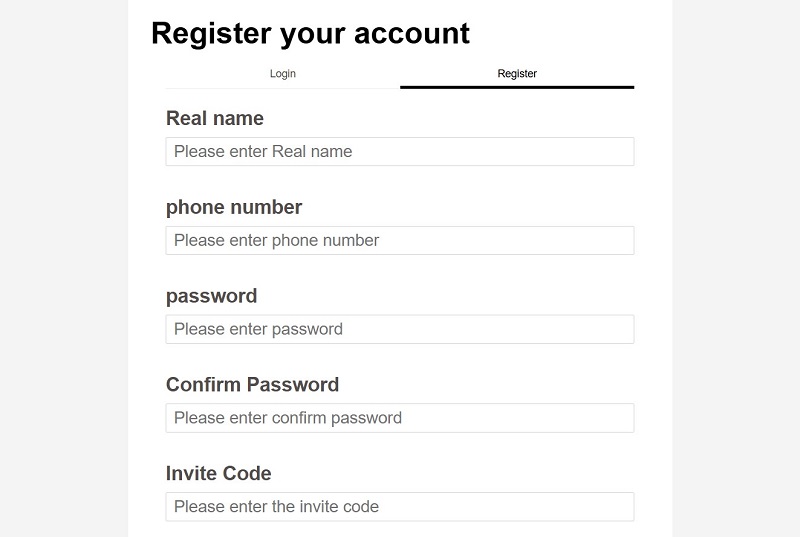Screen dimensions: 800x537
Task: Click the Real name input field
Action: (400, 152)
